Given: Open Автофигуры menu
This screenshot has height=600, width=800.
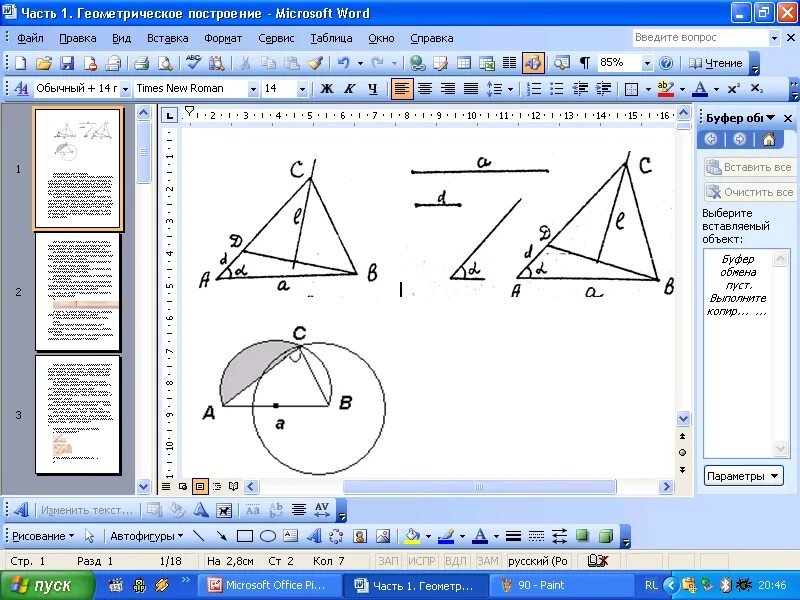Looking at the screenshot, I should point(146,536).
